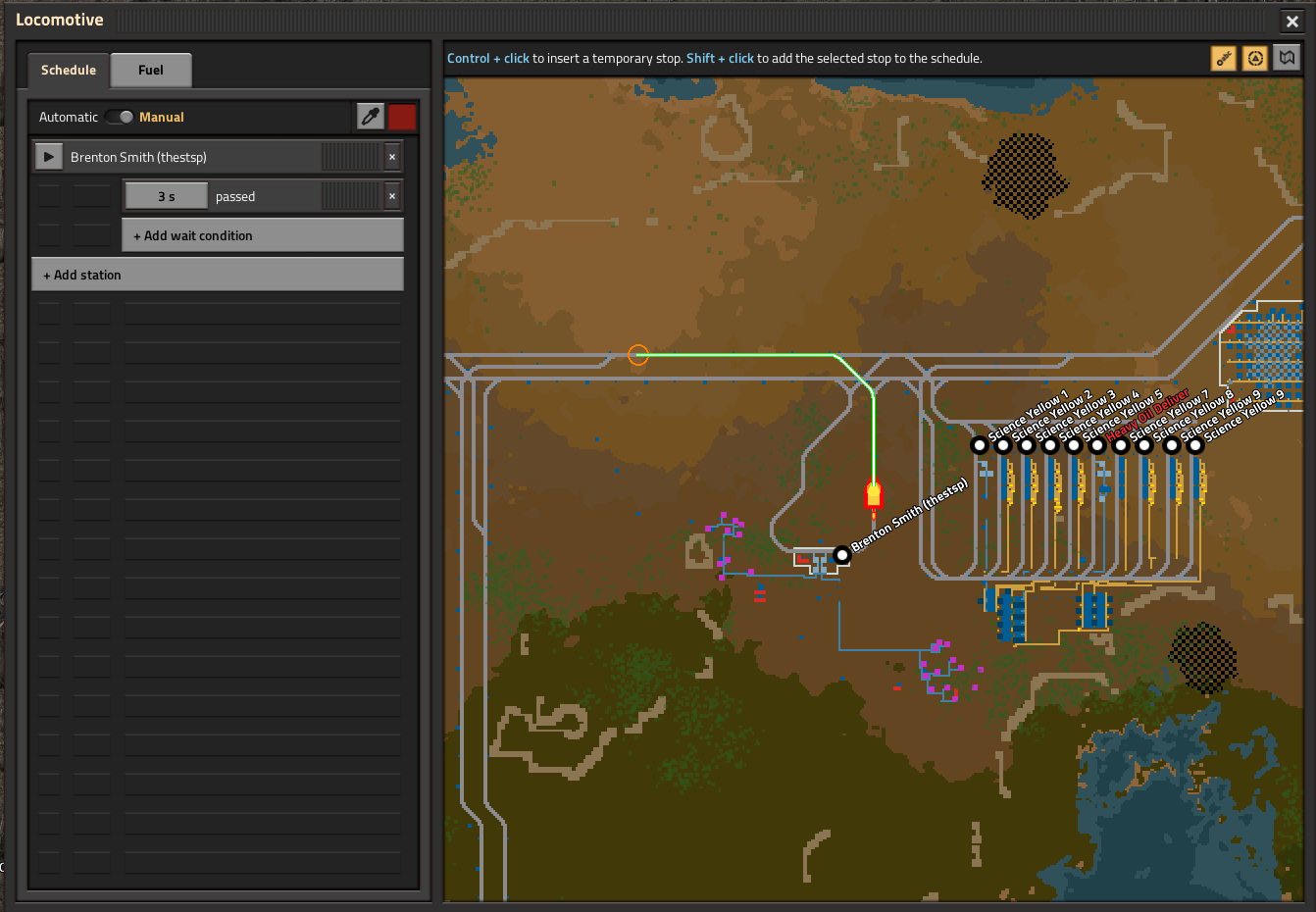Image resolution: width=1316 pixels, height=912 pixels.
Task: Grab the drag handle on Brenton Smith station row
Action: tap(350, 157)
